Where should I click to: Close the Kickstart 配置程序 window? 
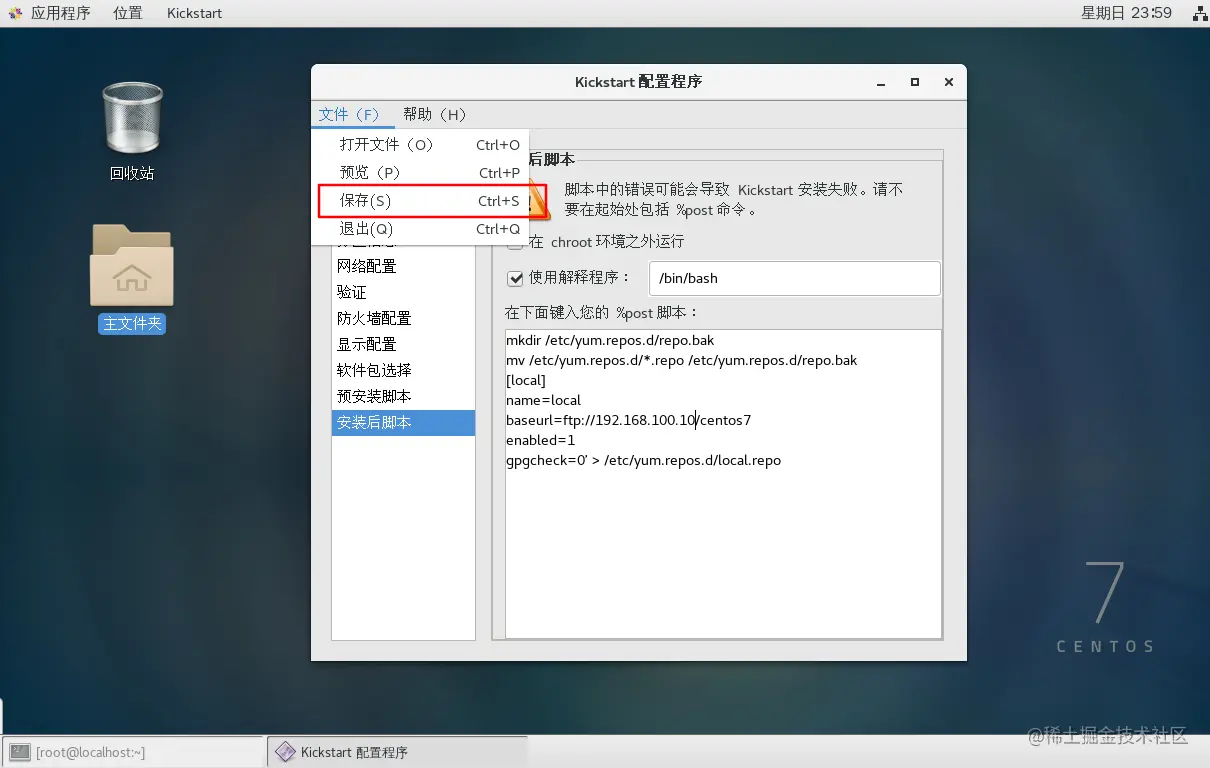click(x=948, y=83)
